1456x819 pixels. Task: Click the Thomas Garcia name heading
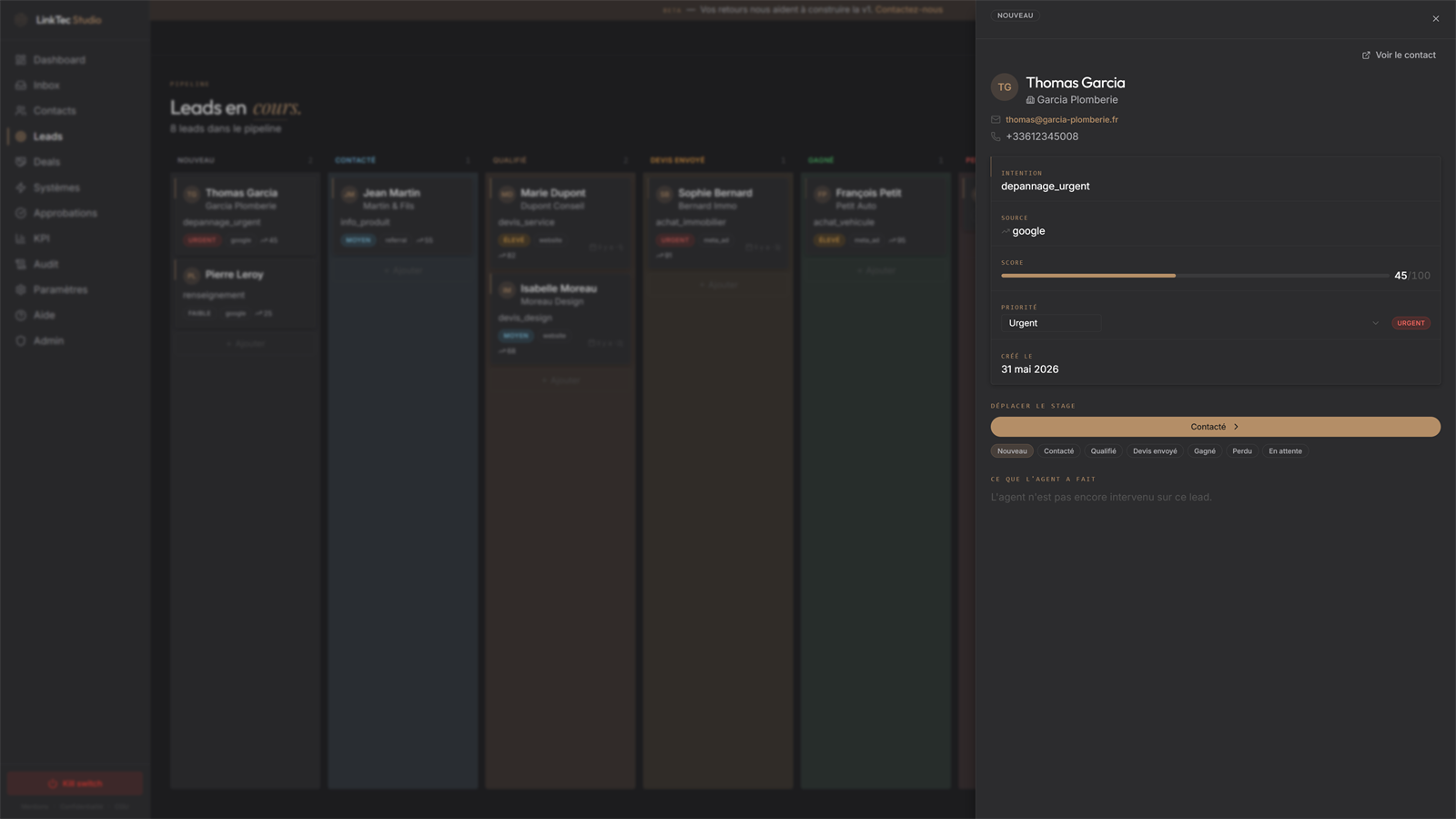tap(1076, 83)
